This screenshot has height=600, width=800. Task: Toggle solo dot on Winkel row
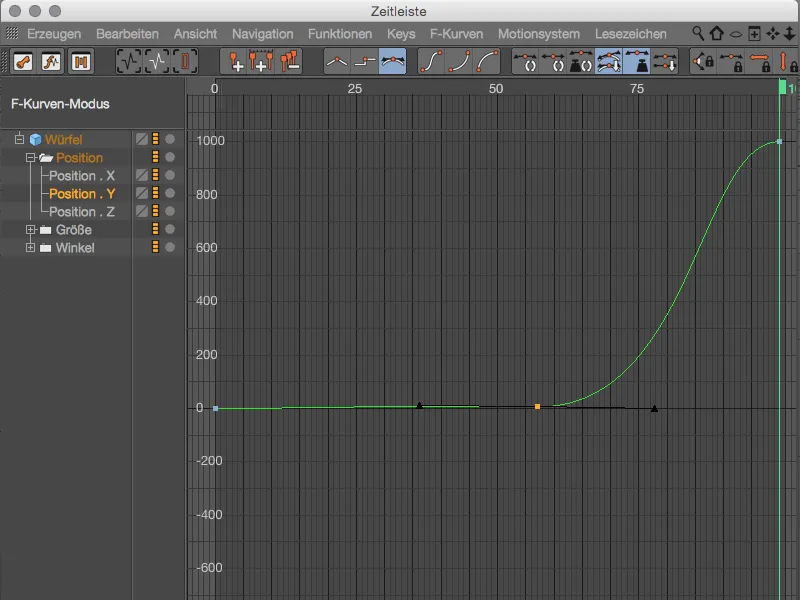(170, 247)
